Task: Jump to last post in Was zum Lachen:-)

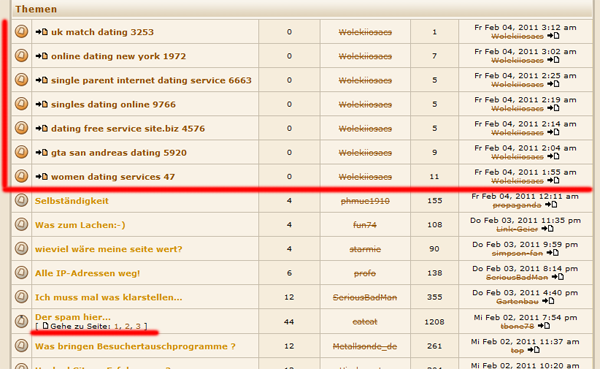Action: coord(548,229)
